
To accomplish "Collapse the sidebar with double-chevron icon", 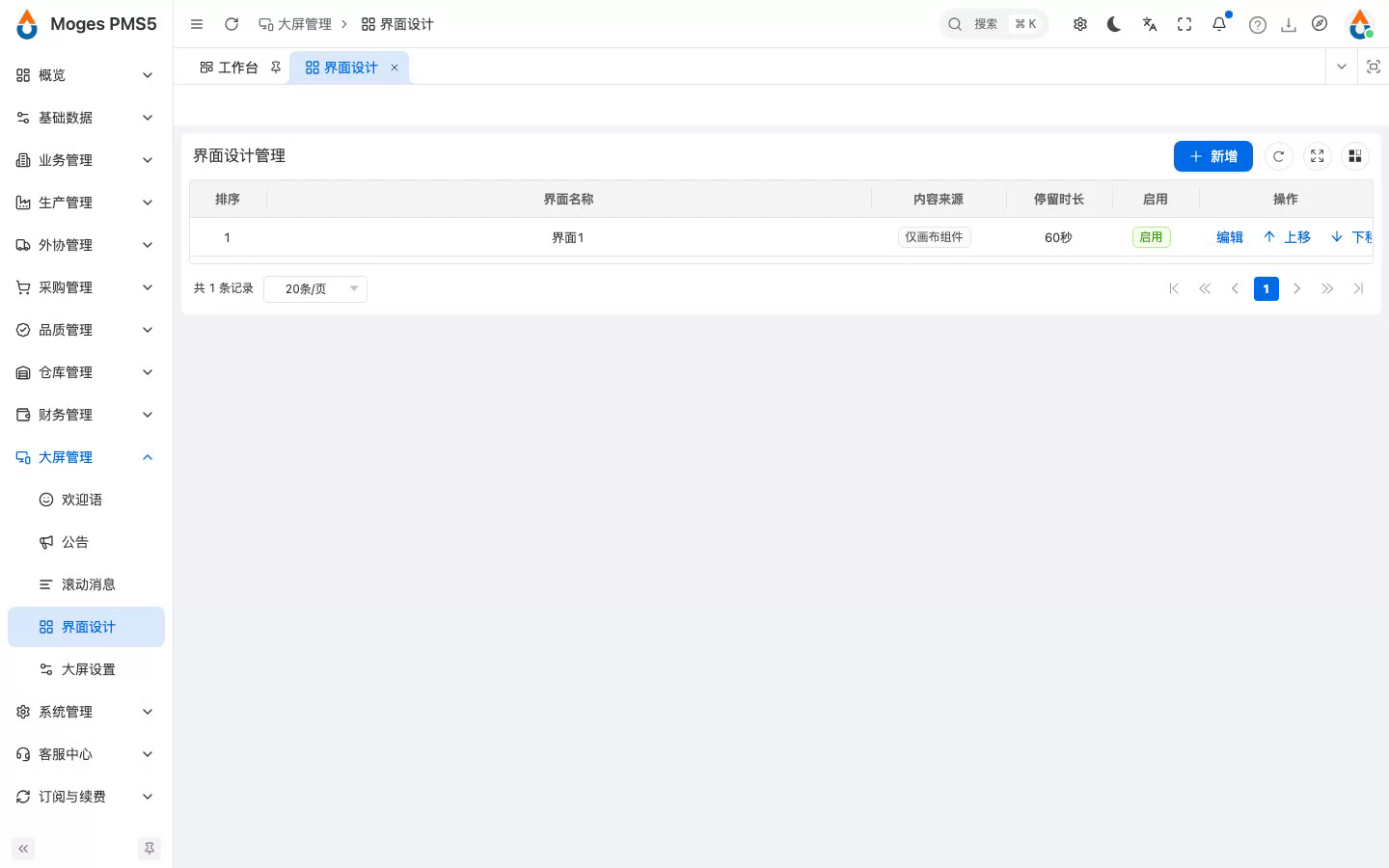I will point(23,849).
